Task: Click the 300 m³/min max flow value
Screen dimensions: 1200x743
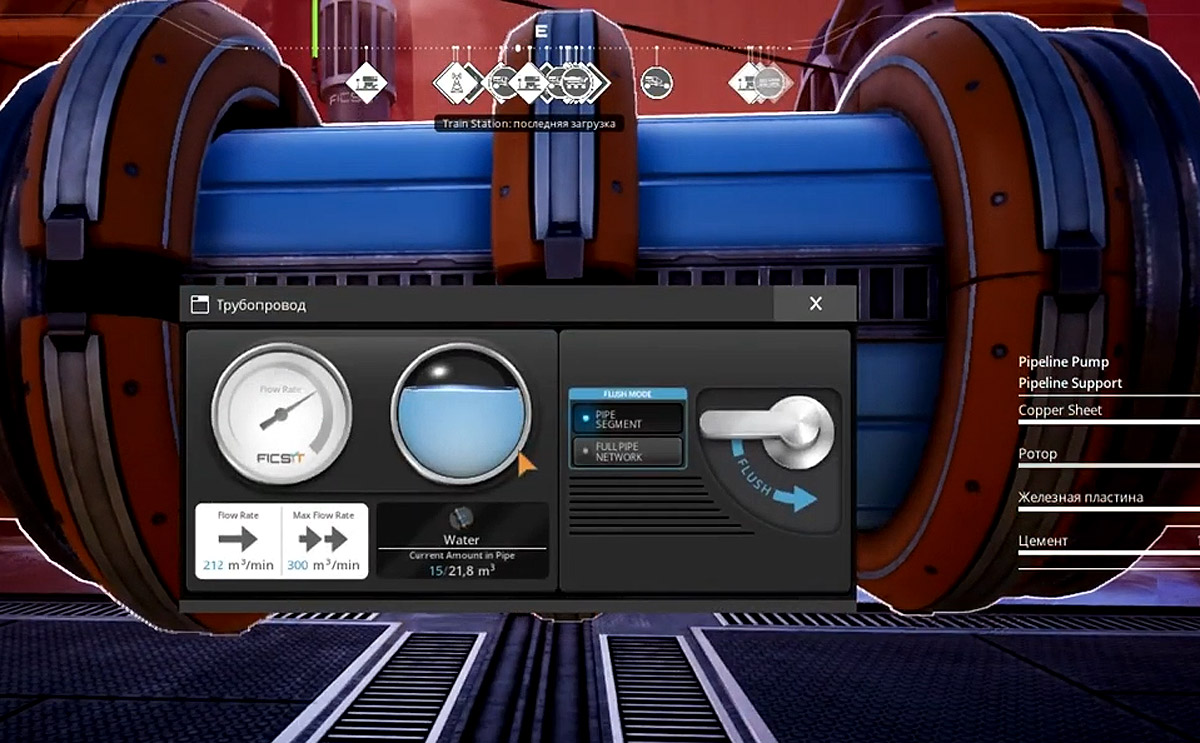Action: coord(323,565)
